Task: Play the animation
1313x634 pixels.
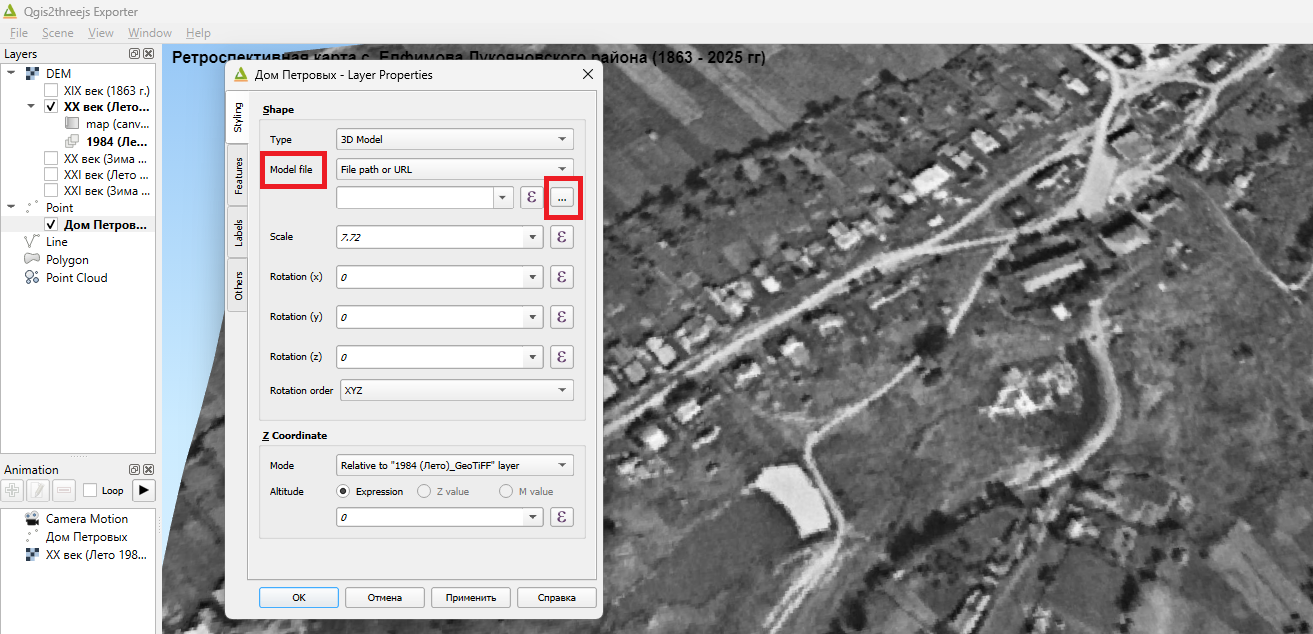Action: click(144, 490)
